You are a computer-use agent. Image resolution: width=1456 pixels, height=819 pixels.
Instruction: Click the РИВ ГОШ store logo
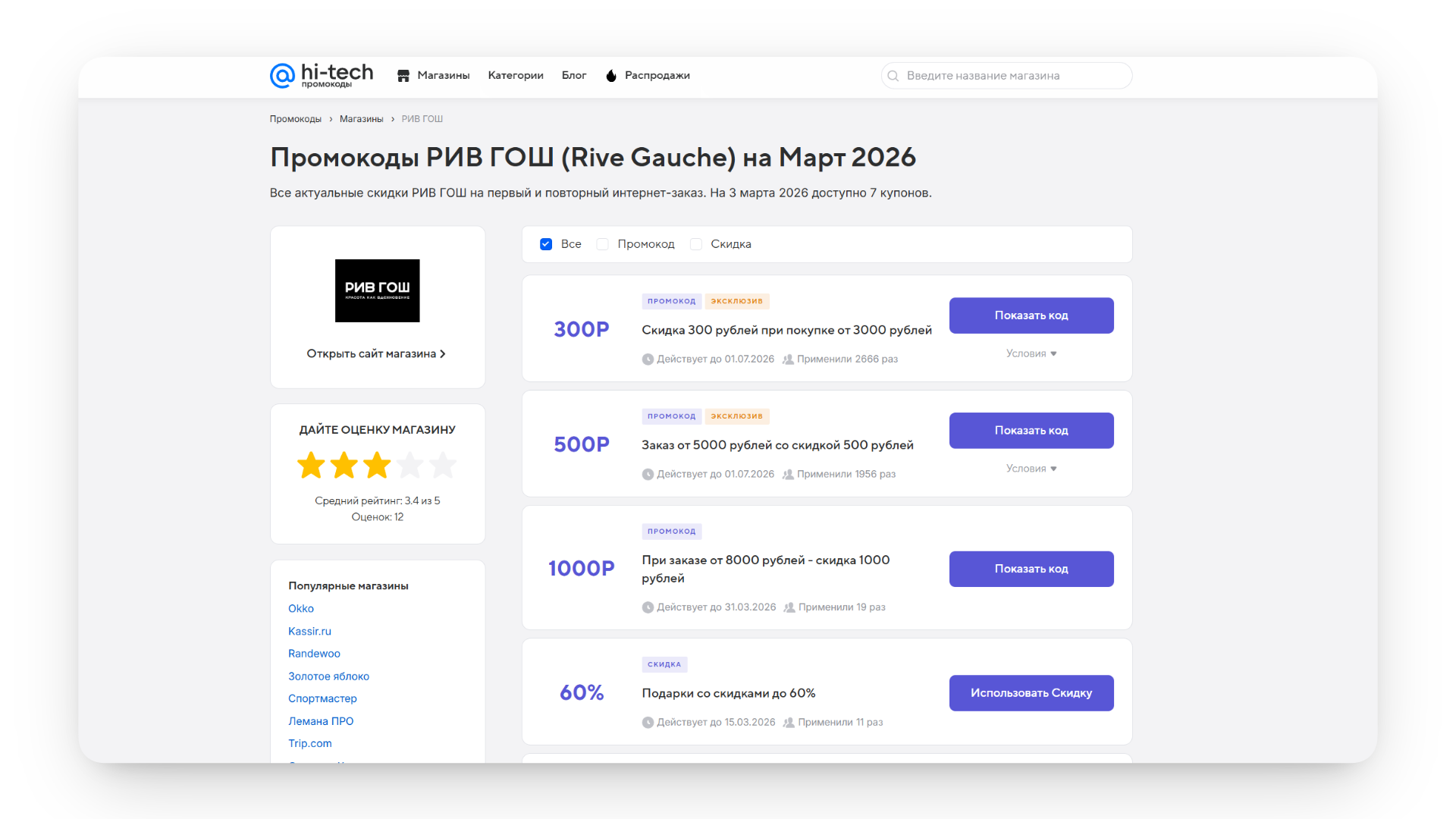click(377, 290)
